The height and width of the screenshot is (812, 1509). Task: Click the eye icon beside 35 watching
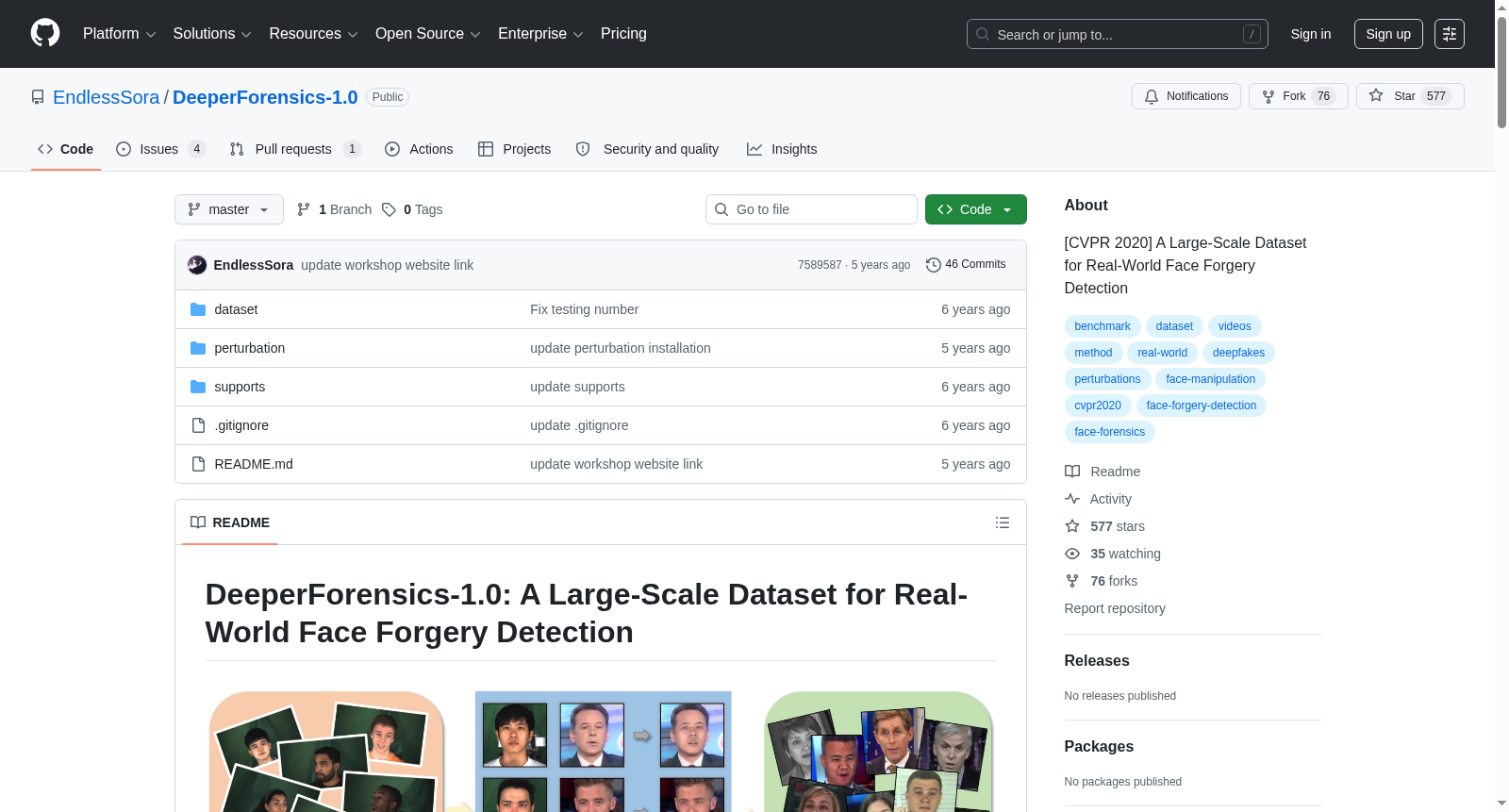coord(1072,554)
